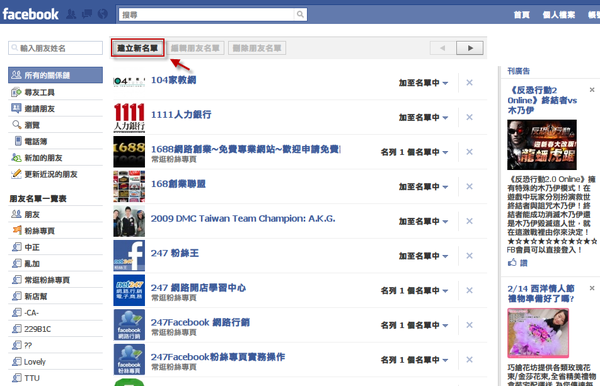The height and width of the screenshot is (386, 600).
Task: Click 247 網路開店學習中心 net247 thumbnail
Action: [129, 290]
